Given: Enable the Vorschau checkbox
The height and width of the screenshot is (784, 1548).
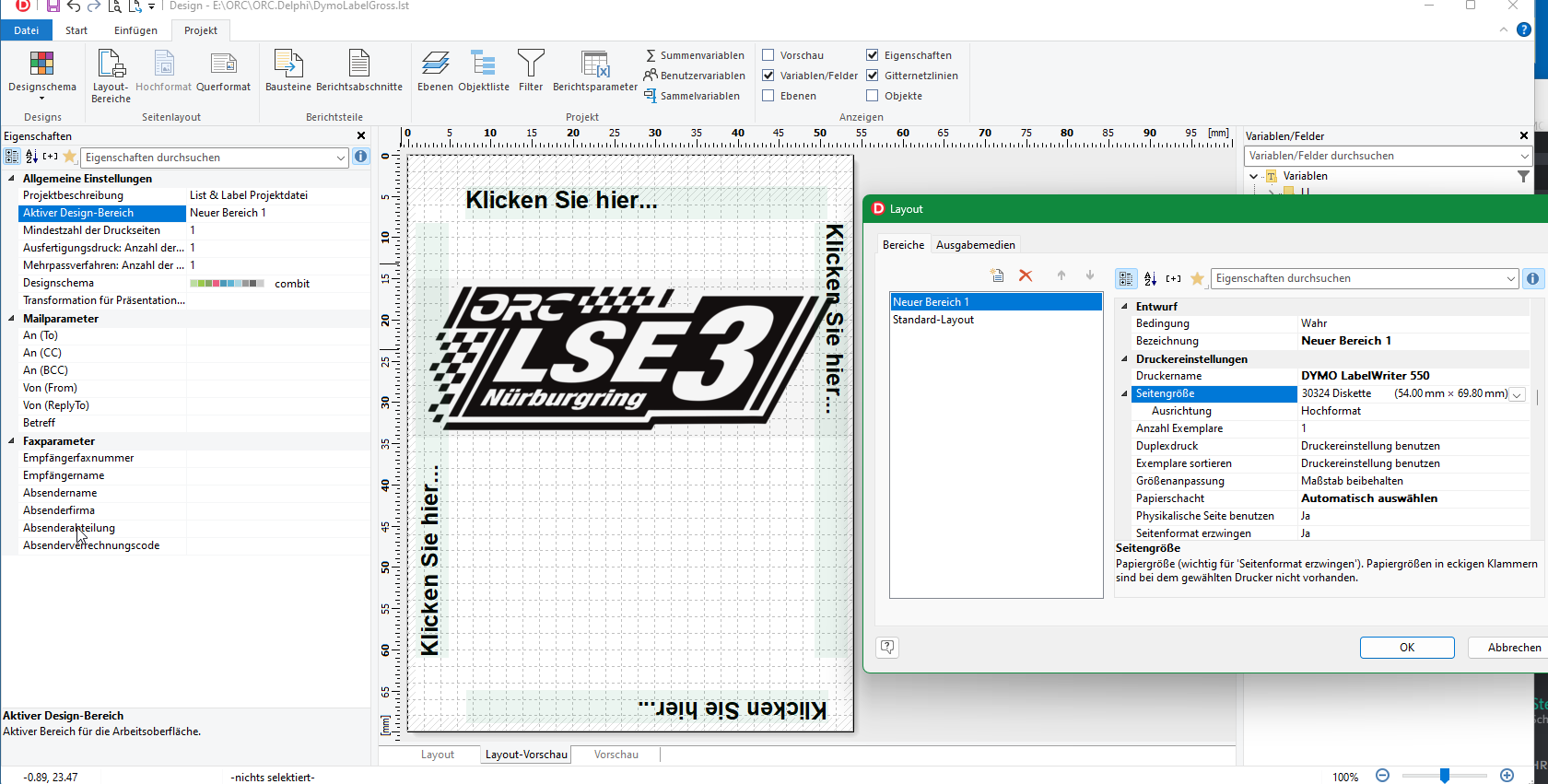Looking at the screenshot, I should tap(768, 55).
